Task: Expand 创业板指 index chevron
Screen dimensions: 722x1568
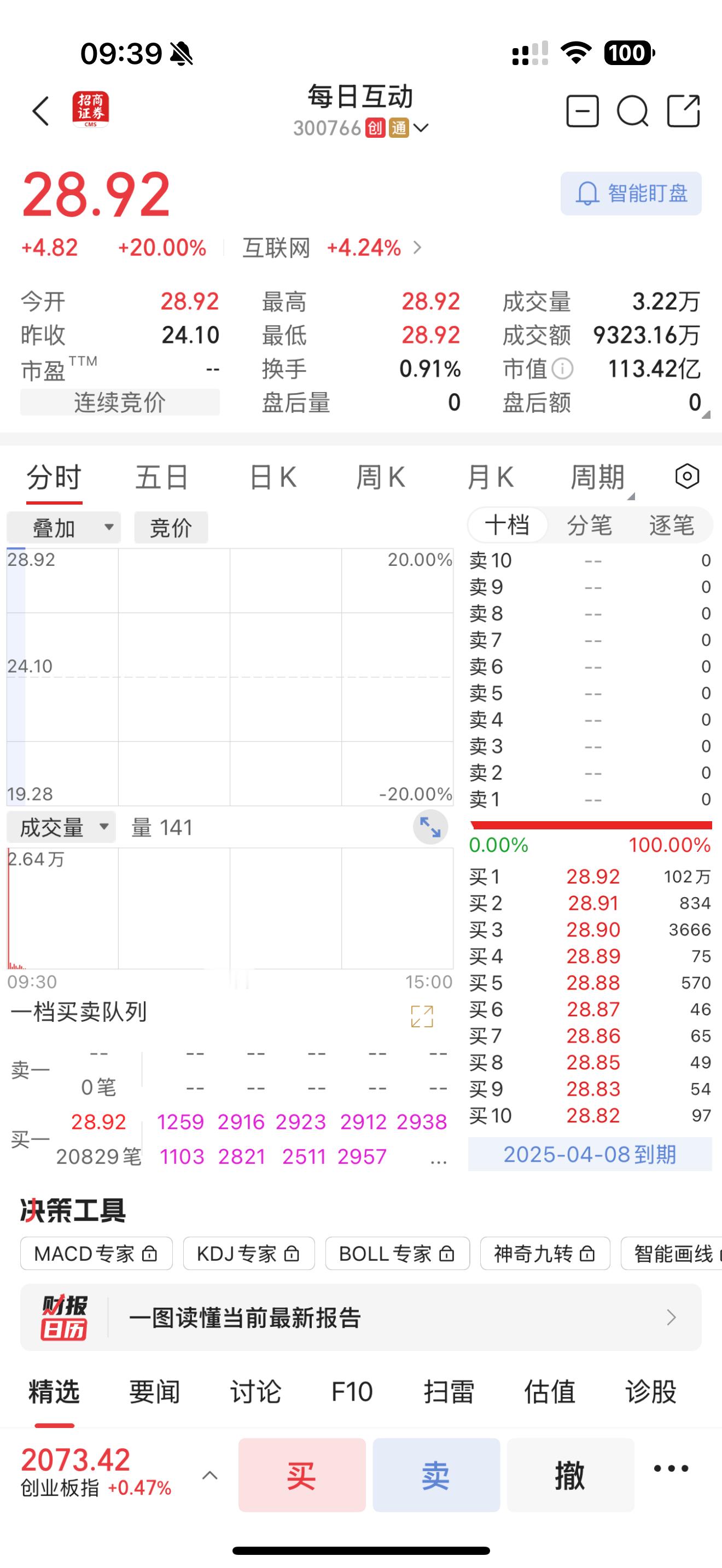Action: [x=210, y=1476]
